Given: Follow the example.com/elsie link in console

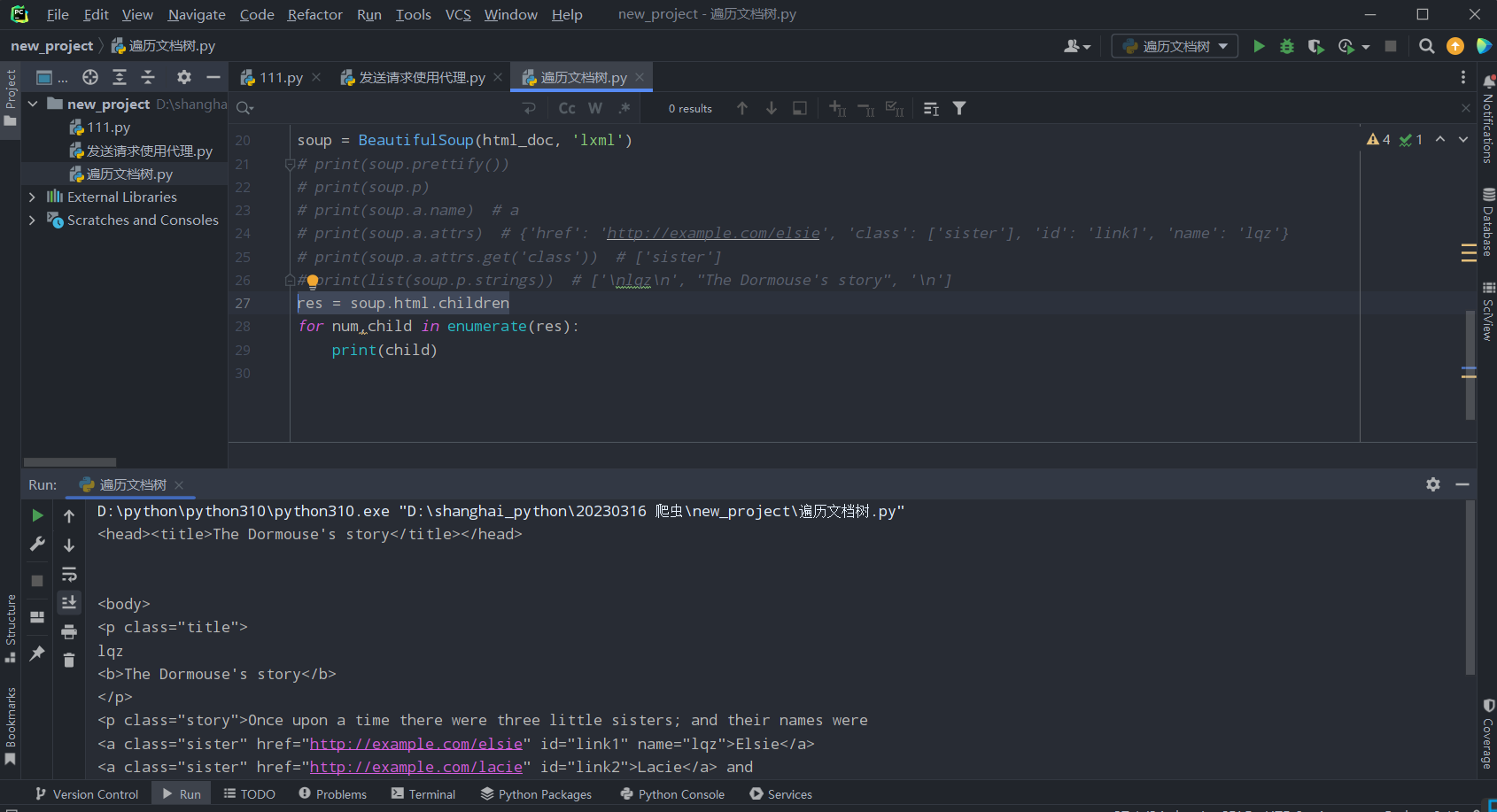Looking at the screenshot, I should pos(416,744).
